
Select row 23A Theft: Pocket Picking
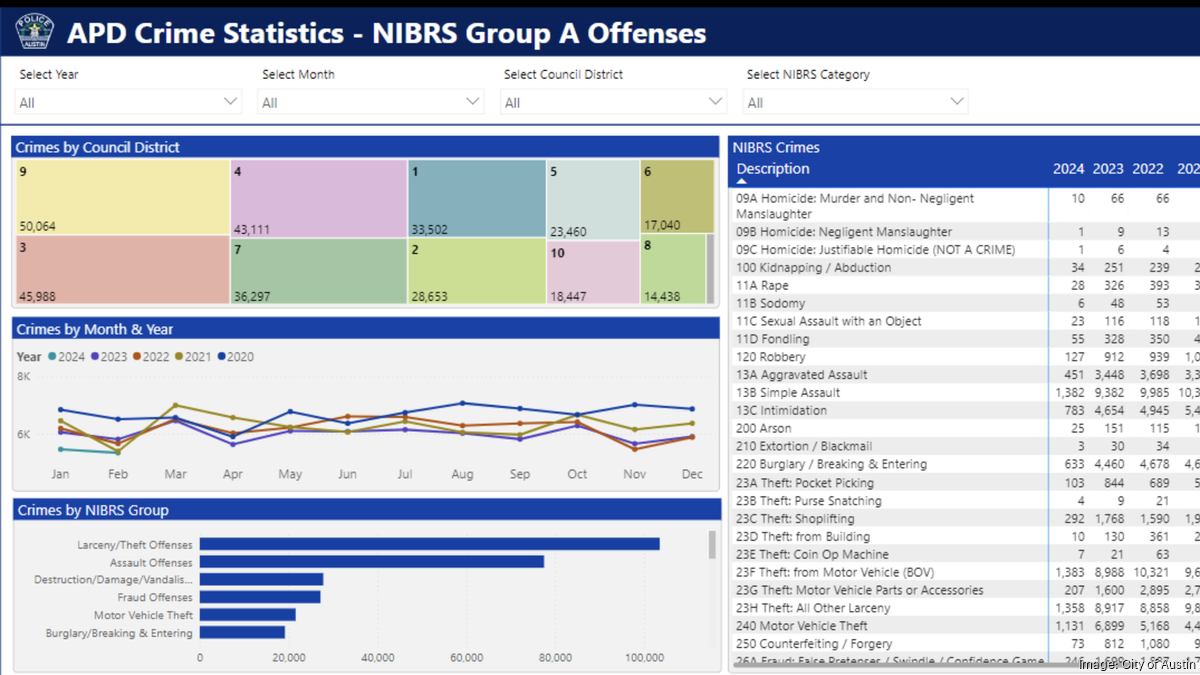(964, 482)
